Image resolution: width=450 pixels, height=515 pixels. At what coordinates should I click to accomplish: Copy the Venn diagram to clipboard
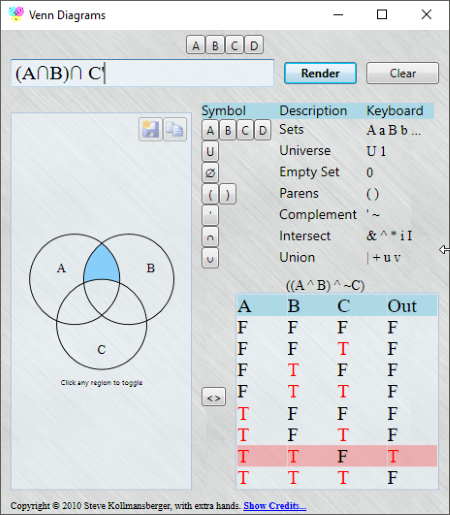(175, 130)
